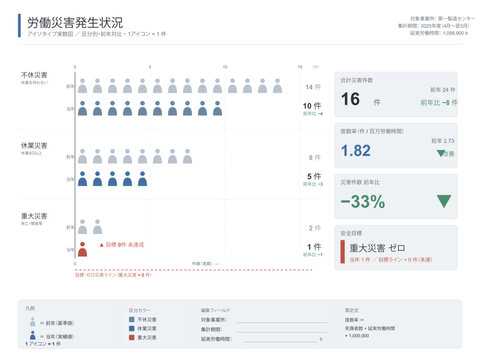Click the 凡例 heading in the footer
Image resolution: width=480 pixels, height=360 pixels.
point(30,308)
